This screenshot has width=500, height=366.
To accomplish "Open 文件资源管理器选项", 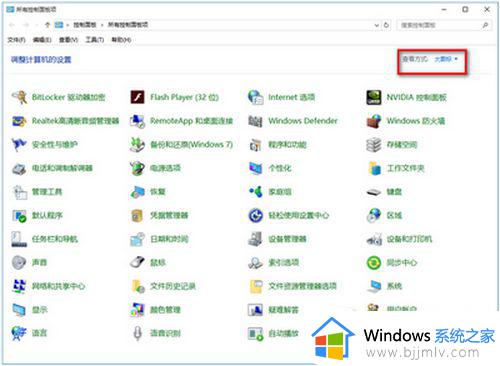I will [x=292, y=286].
